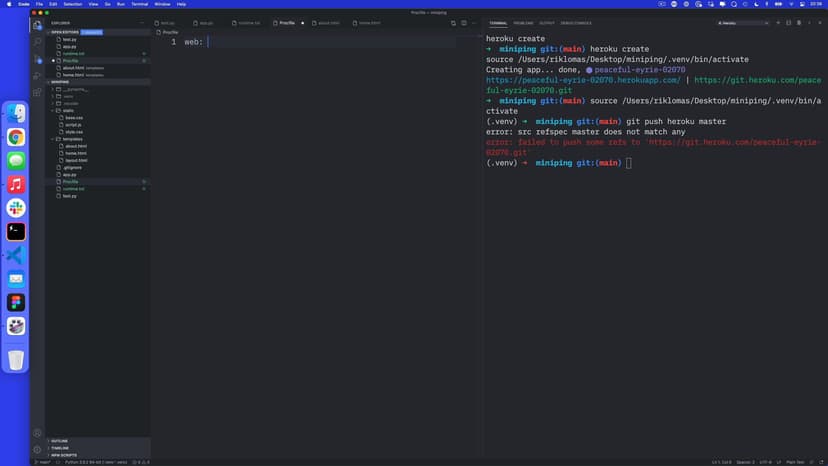Viewport: 828px width, 466px height.
Task: Open the Accounts icon in activity bar
Action: (x=37, y=433)
